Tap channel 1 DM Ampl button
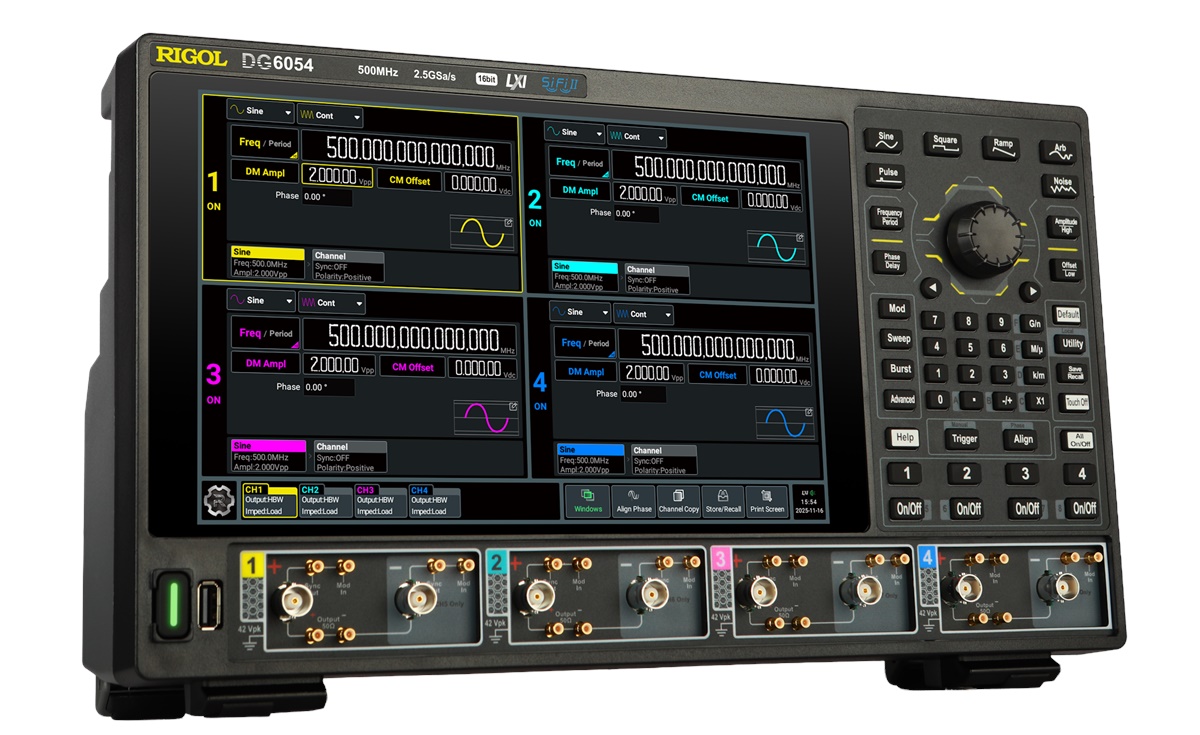Screen dimensions: 1200x735 tap(265, 173)
